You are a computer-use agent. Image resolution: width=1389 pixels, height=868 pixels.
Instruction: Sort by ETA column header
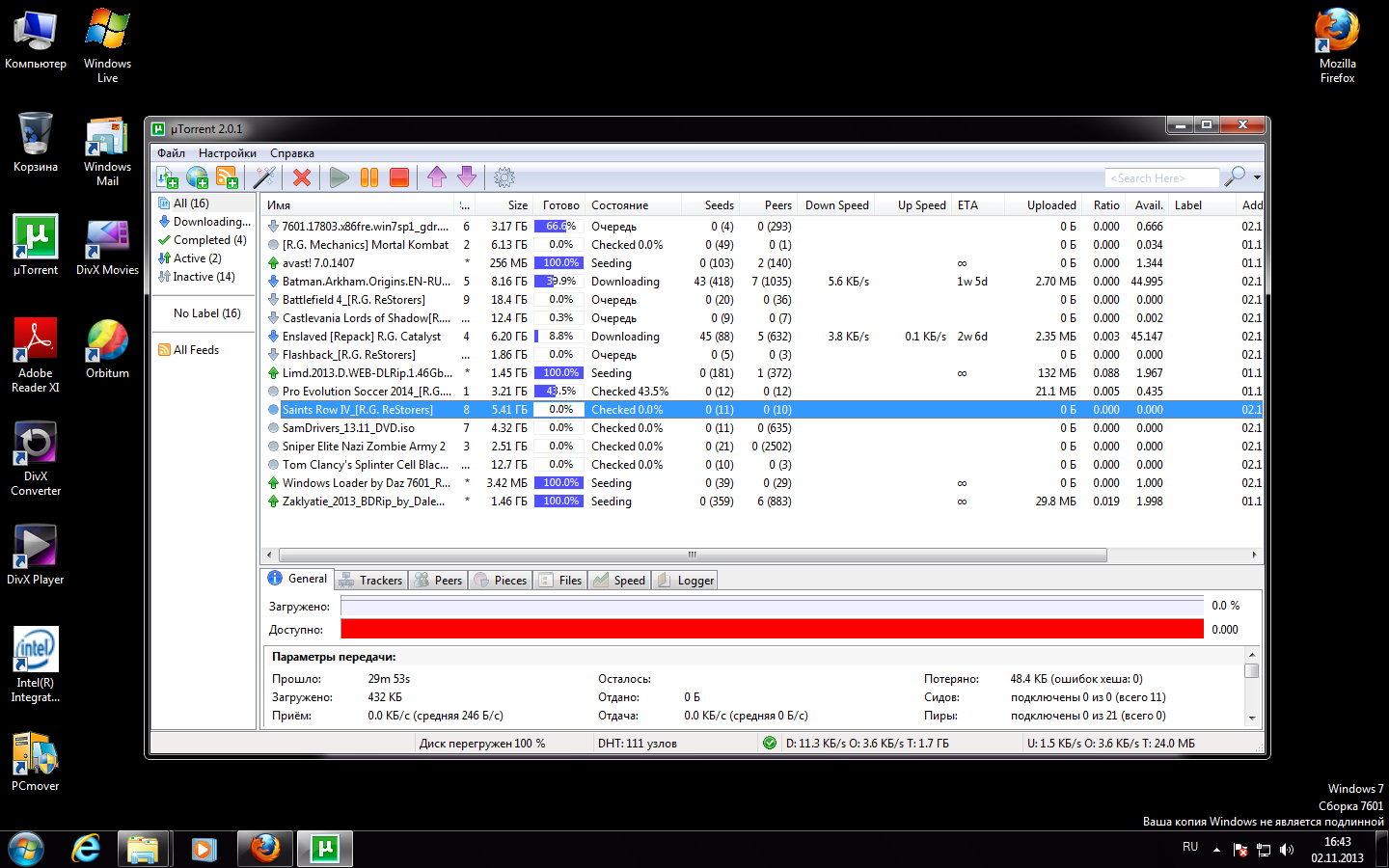tap(978, 205)
